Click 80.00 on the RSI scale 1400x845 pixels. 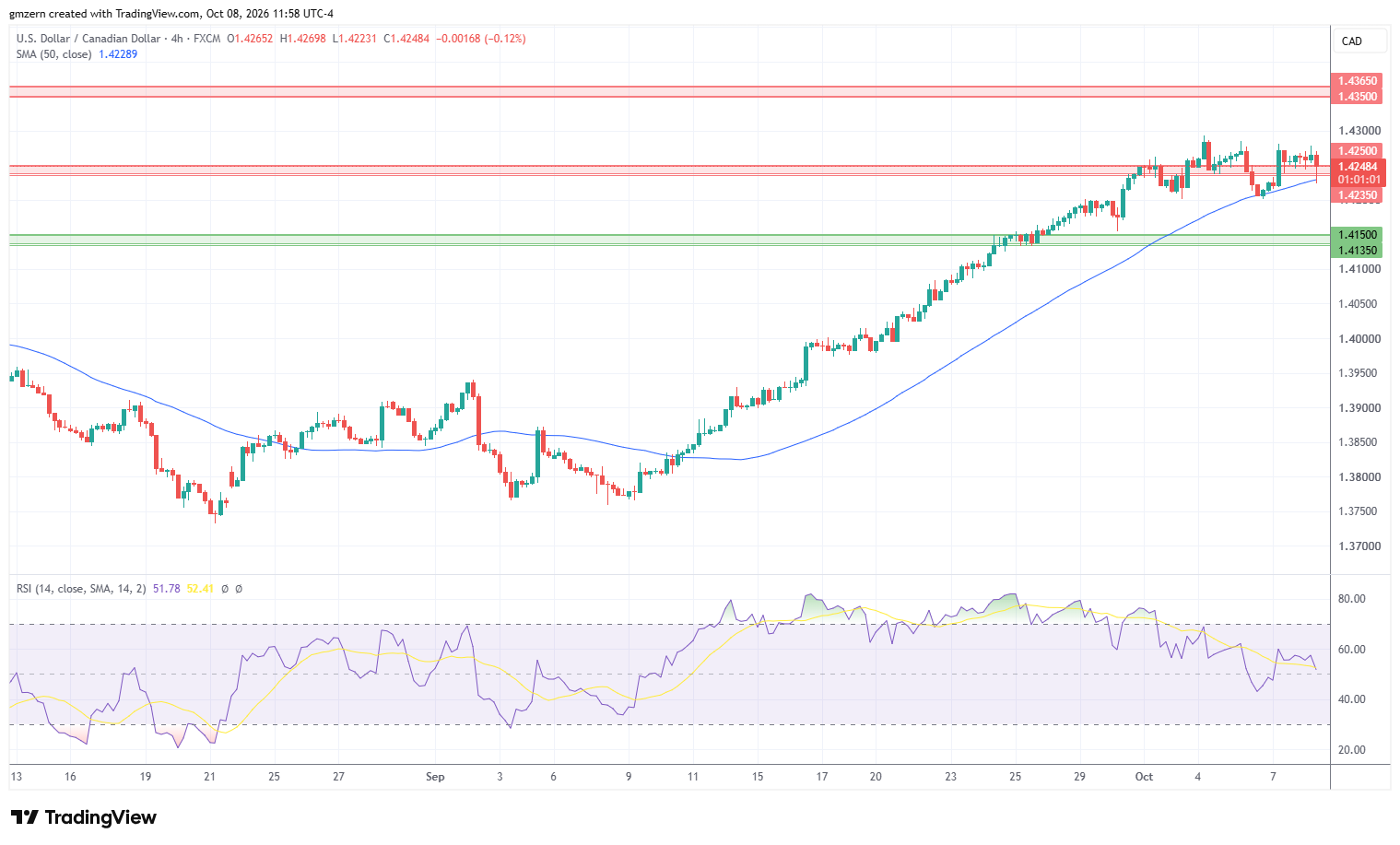click(1352, 599)
